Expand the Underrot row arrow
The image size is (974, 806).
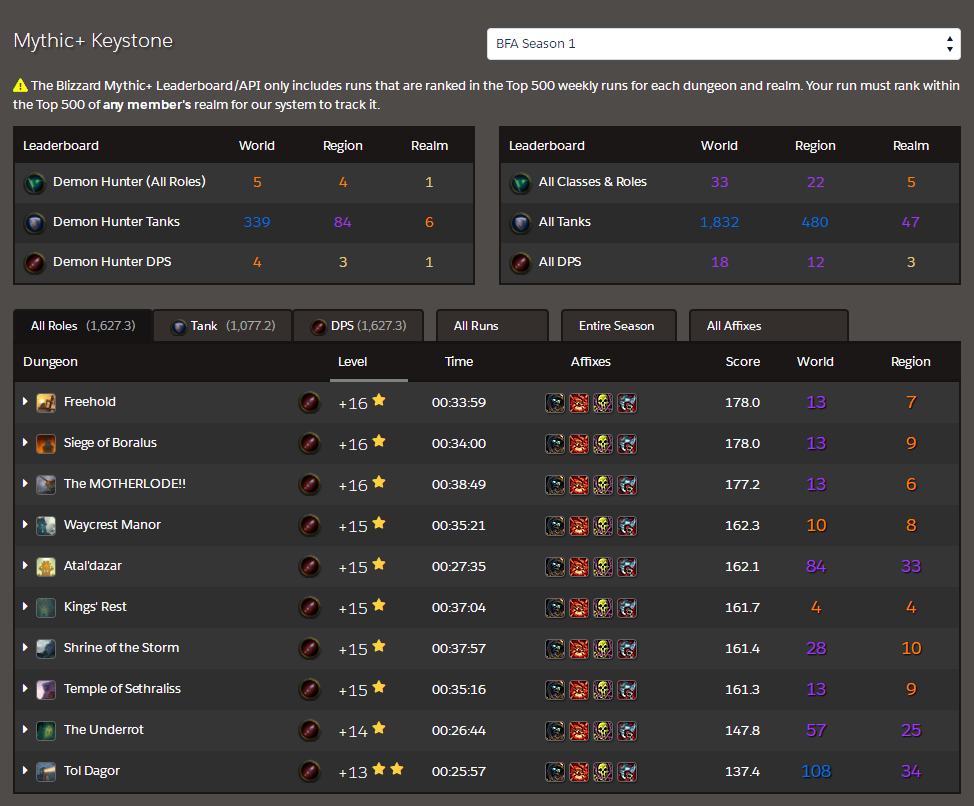click(25, 730)
